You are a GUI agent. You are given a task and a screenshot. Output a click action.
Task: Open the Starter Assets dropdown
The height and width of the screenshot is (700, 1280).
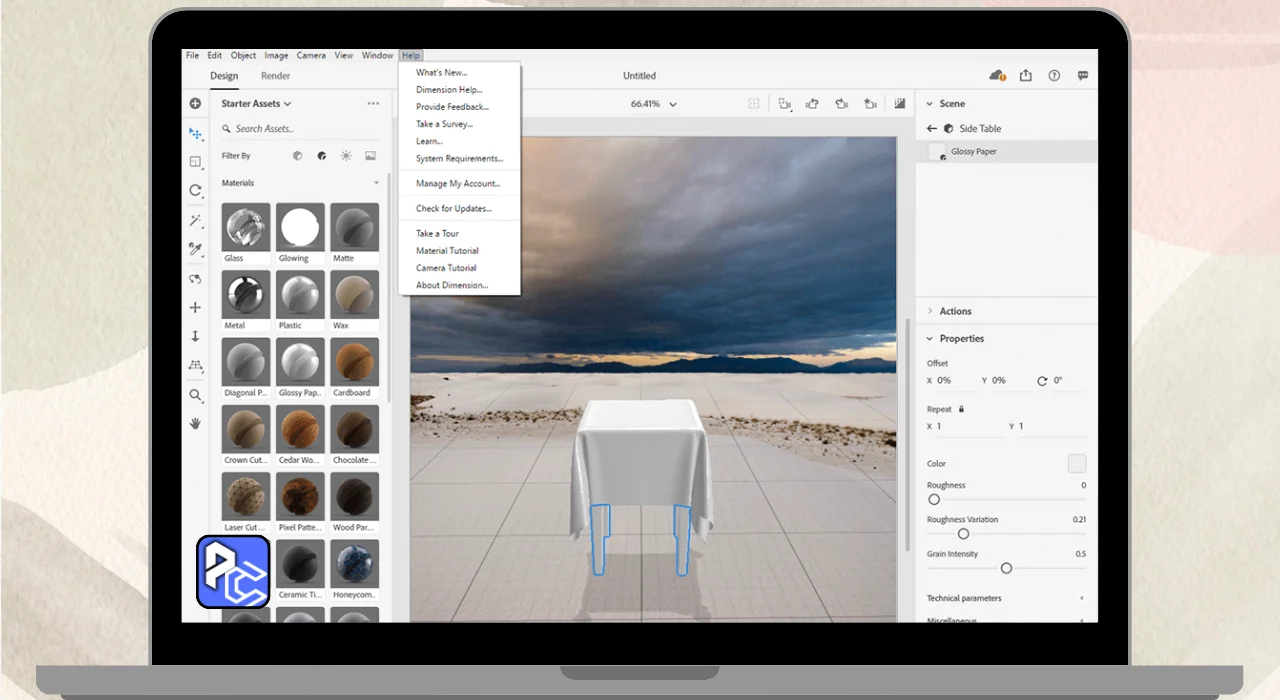(256, 104)
